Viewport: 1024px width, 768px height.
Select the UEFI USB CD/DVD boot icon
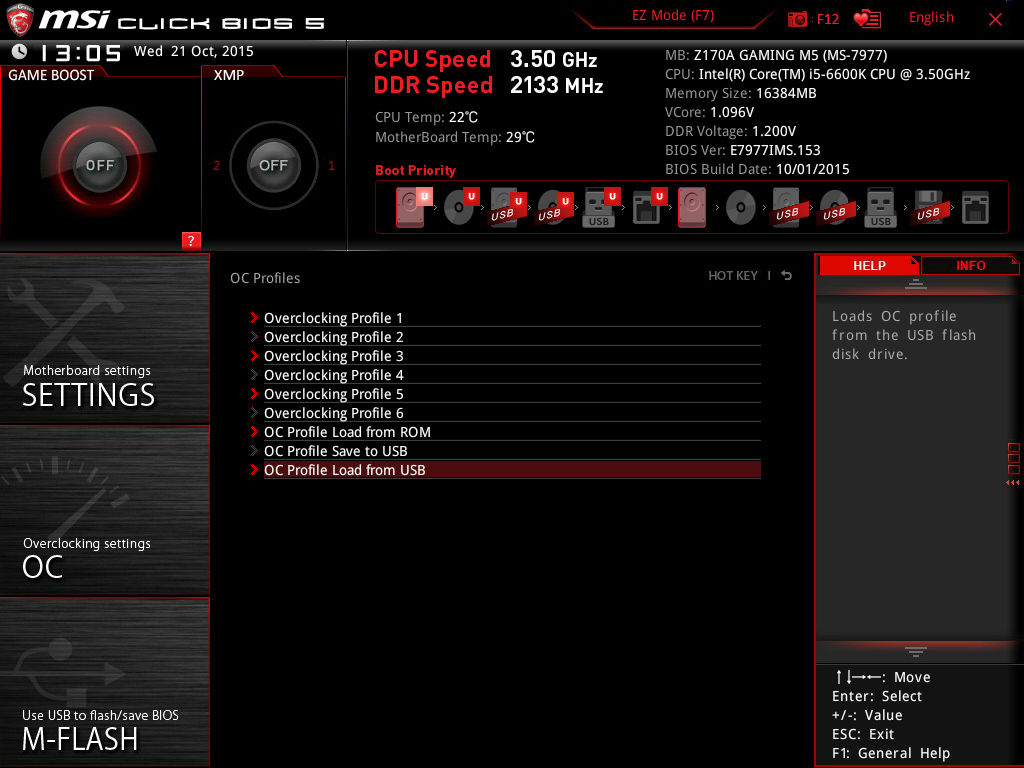(x=555, y=207)
